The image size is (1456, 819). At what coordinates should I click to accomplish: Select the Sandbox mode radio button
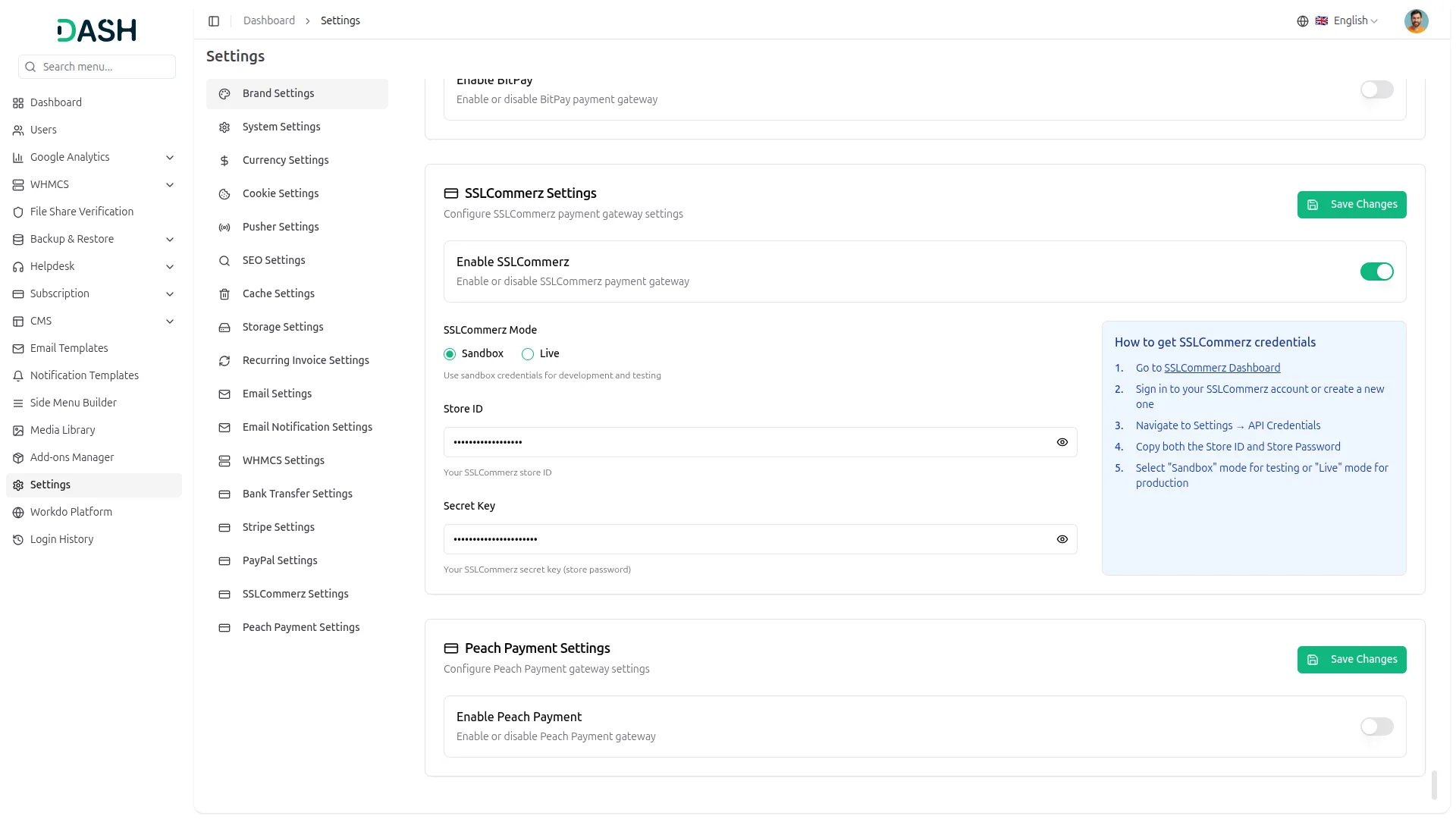coord(450,354)
